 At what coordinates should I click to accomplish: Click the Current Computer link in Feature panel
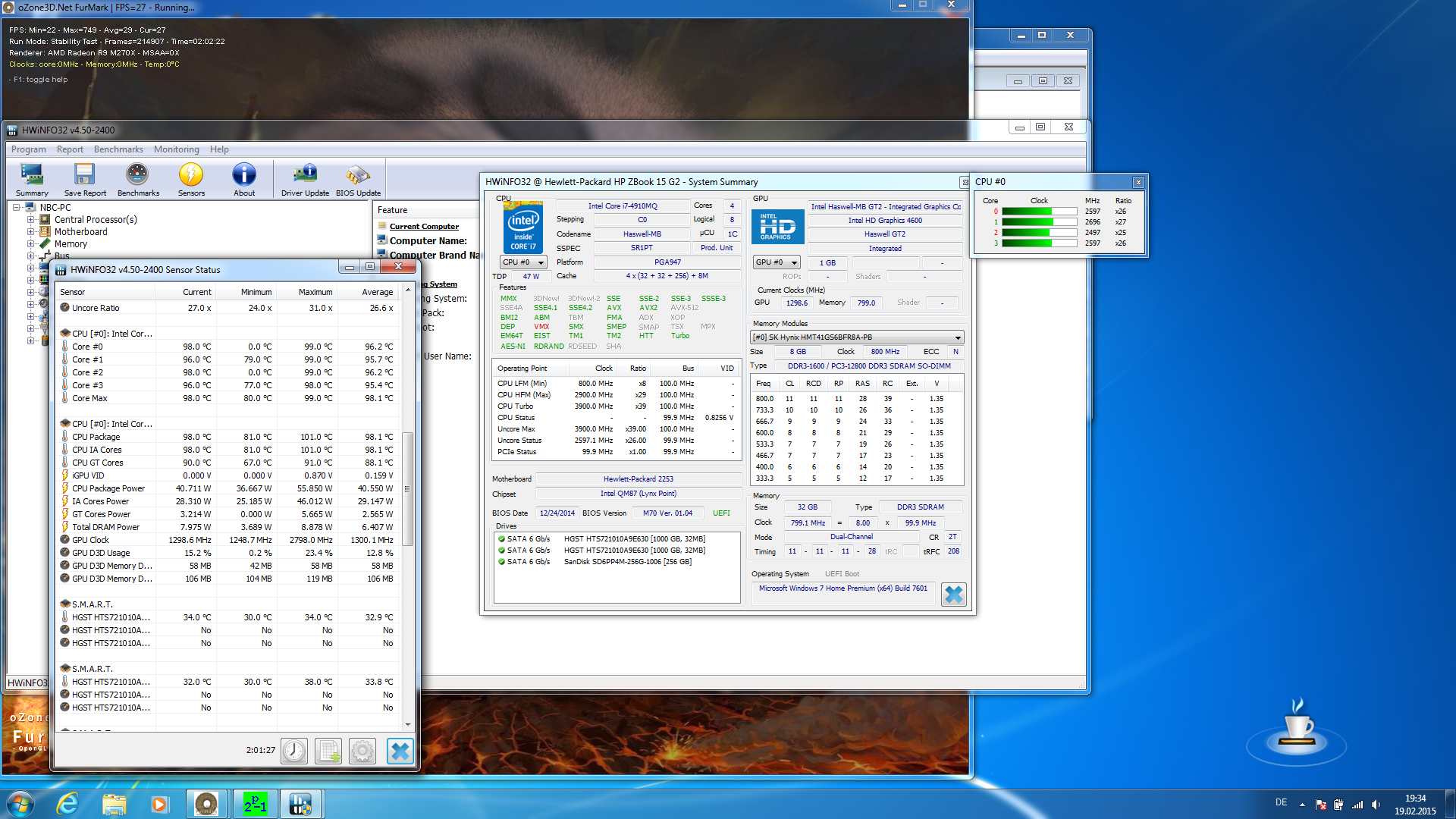424,226
